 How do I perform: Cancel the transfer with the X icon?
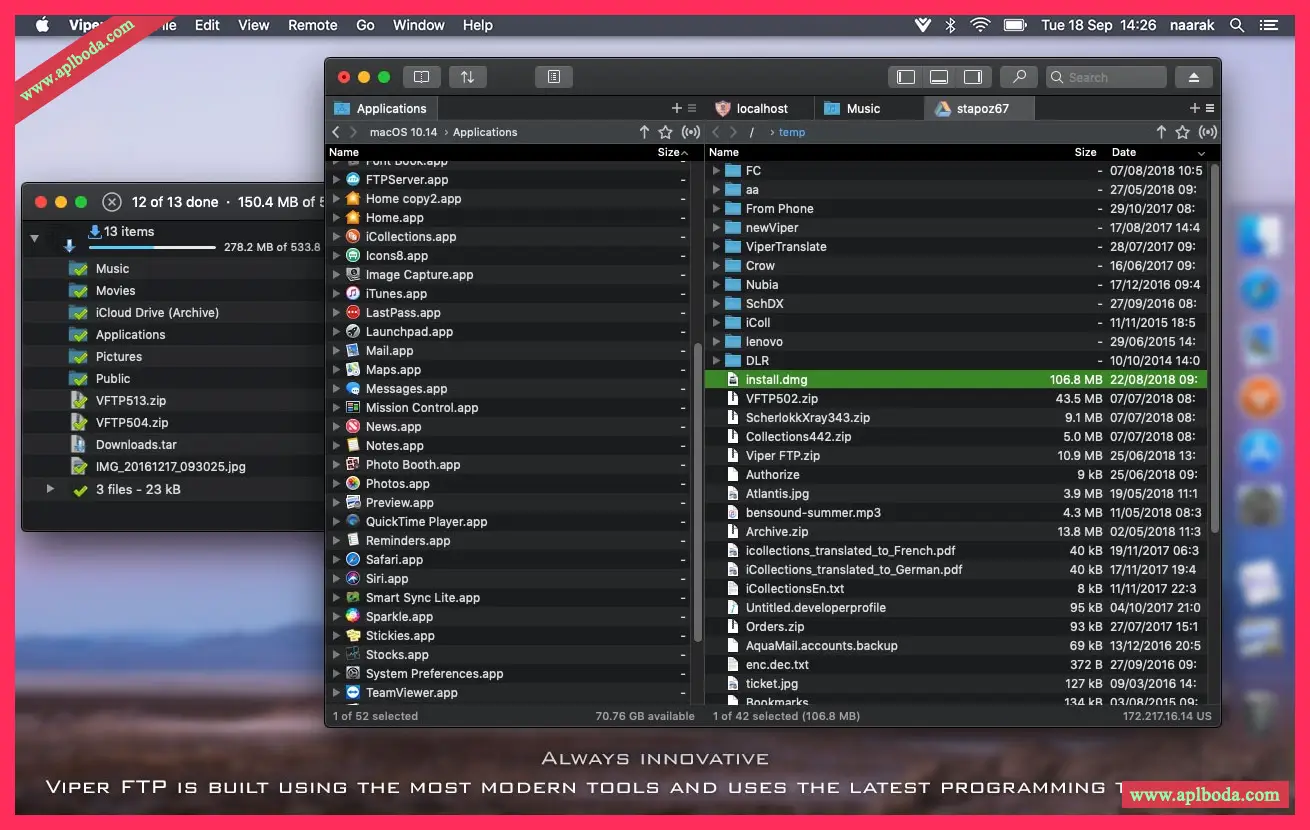tap(112, 202)
